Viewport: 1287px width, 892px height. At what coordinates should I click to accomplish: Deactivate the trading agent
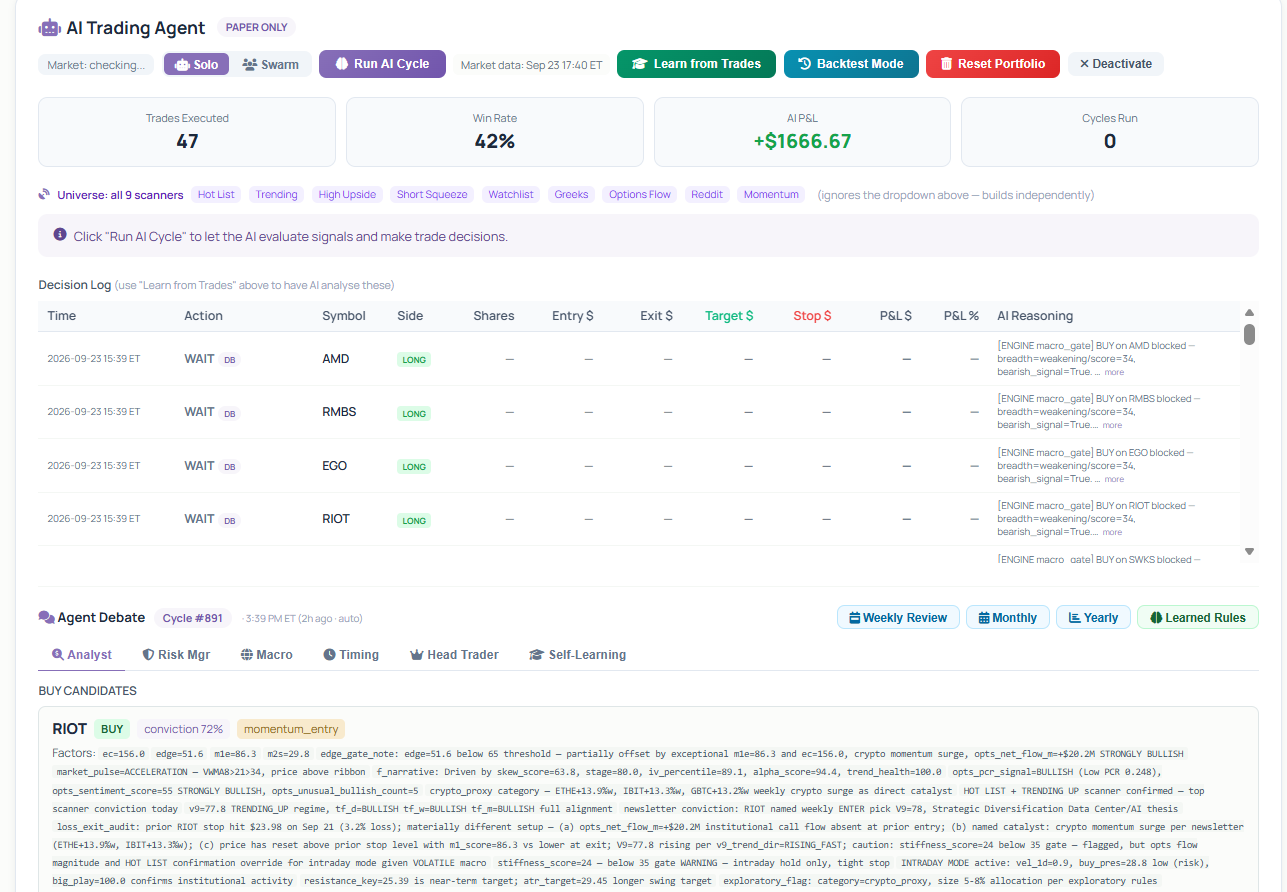(x=1115, y=64)
